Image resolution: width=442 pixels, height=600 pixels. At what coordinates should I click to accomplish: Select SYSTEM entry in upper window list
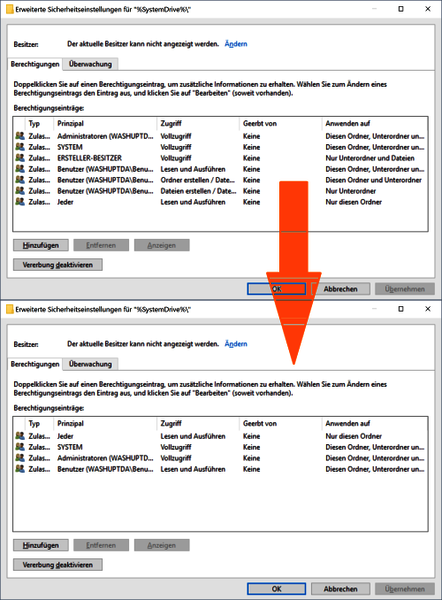(x=220, y=147)
